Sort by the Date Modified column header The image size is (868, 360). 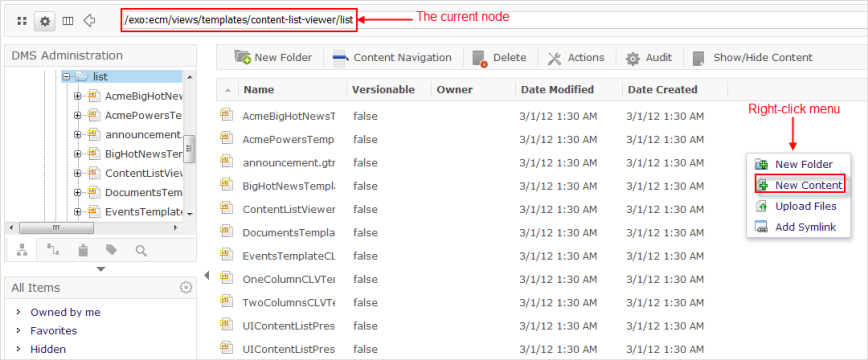(x=557, y=90)
